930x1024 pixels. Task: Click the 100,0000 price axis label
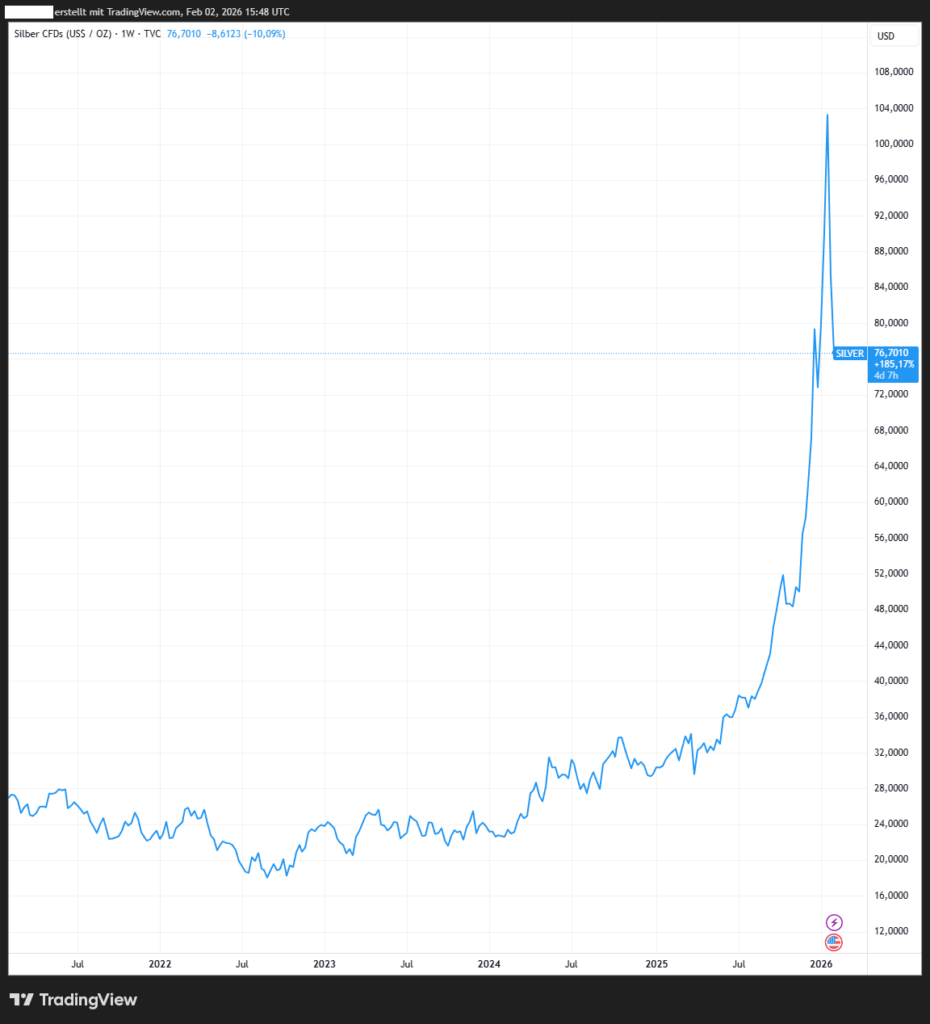point(895,144)
